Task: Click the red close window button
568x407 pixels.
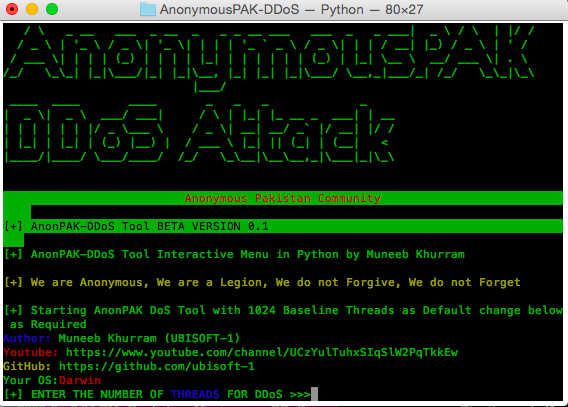Action: pos(12,9)
